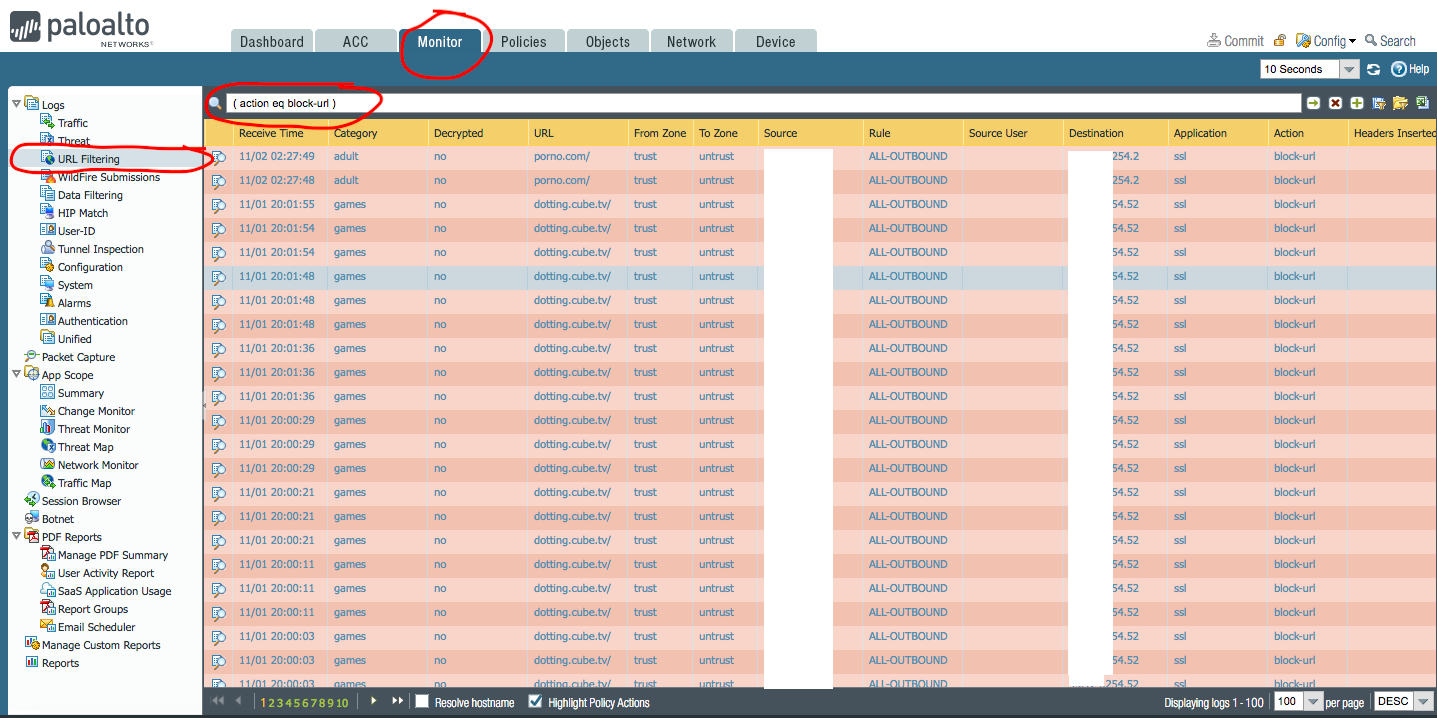Add a new filter with green plus icon
The image size is (1437, 718).
pos(1356,102)
